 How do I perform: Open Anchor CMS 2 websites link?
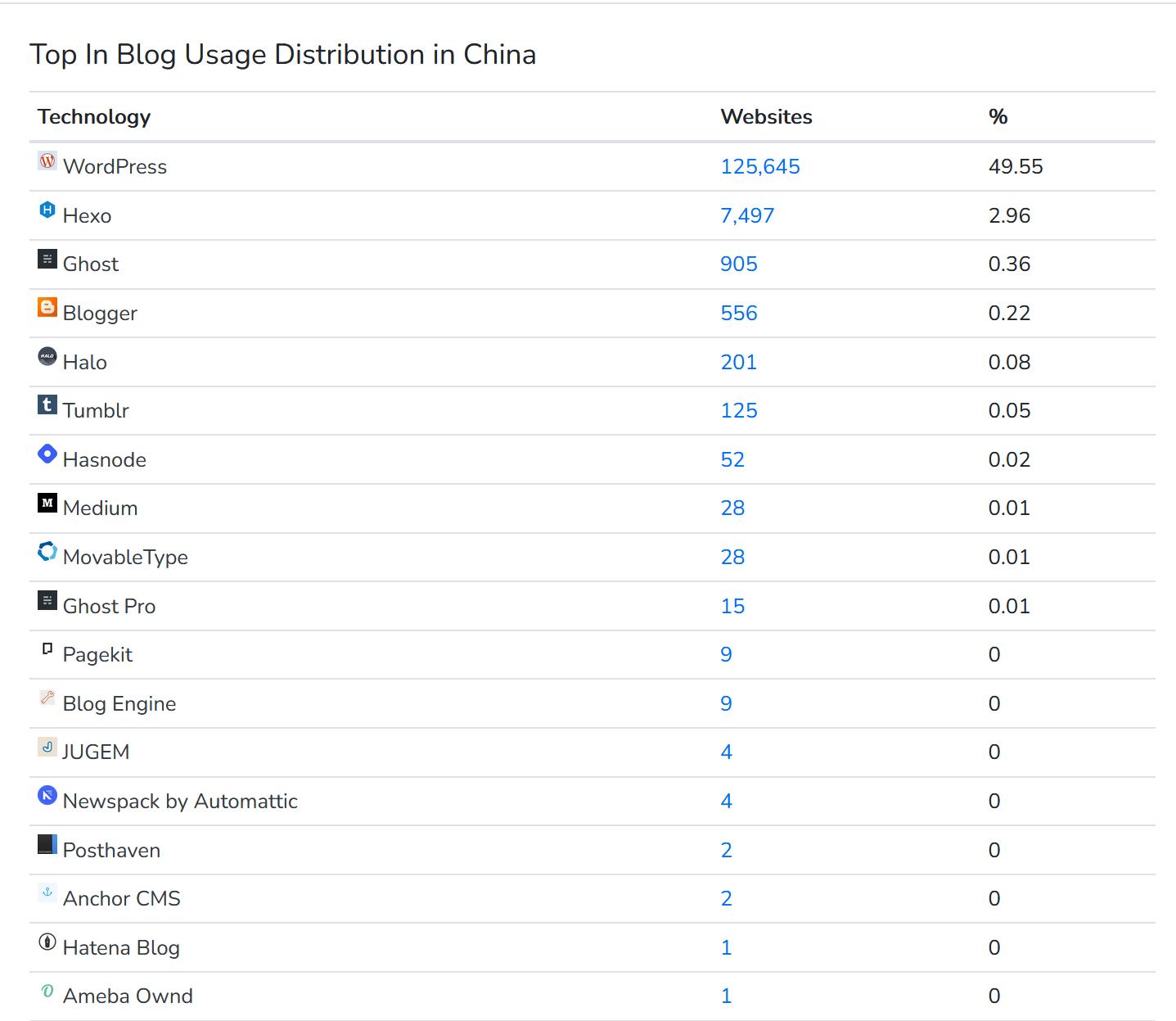(726, 899)
